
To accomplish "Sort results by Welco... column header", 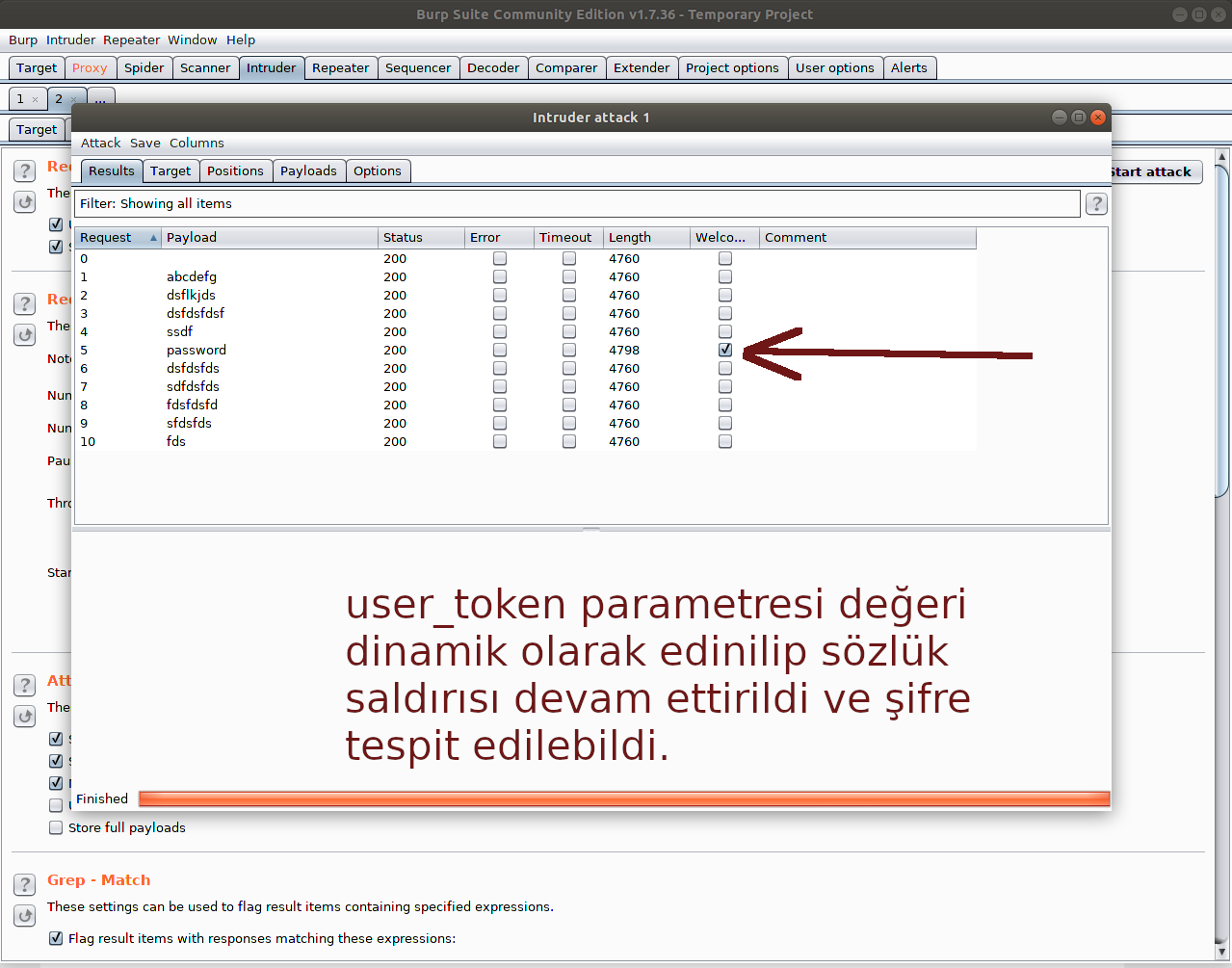I will [x=725, y=238].
